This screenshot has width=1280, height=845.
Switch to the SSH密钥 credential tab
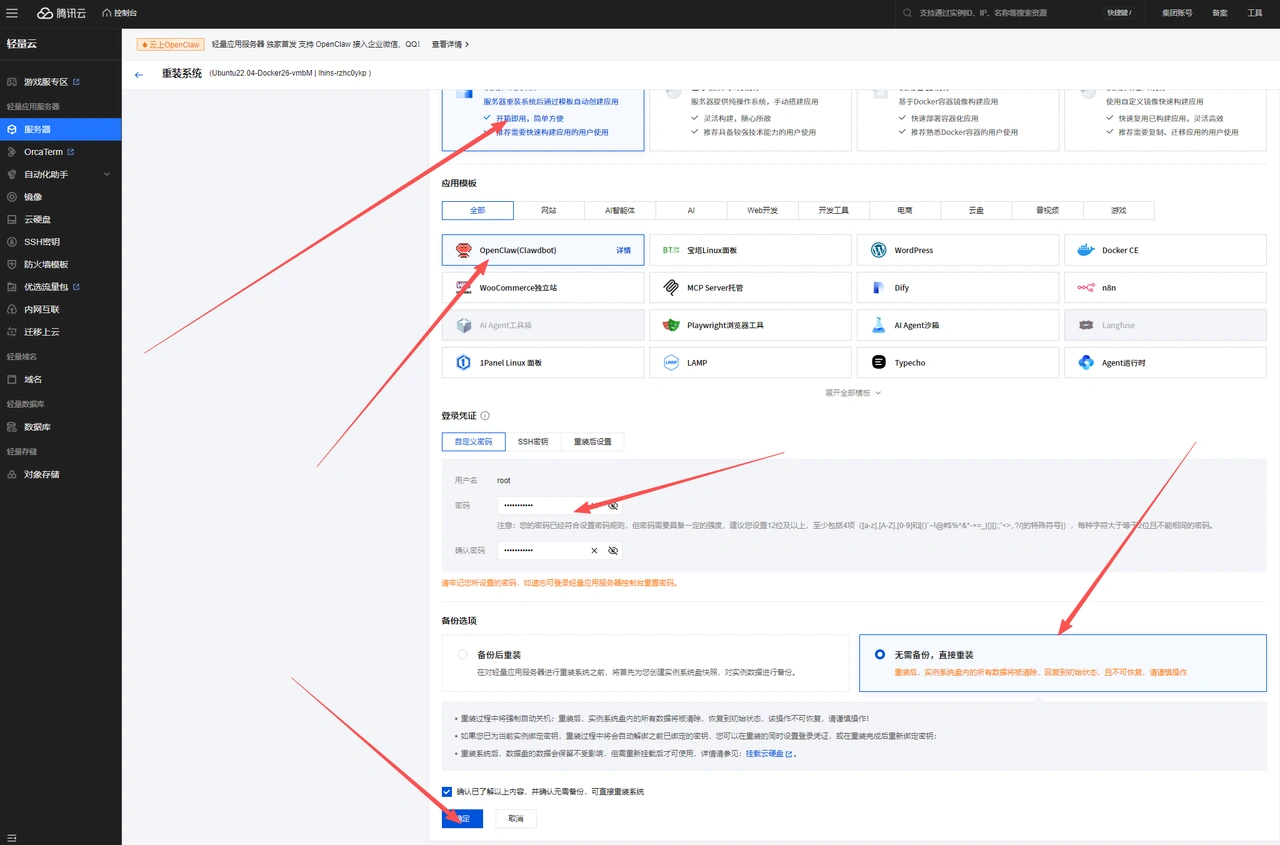[x=532, y=442]
